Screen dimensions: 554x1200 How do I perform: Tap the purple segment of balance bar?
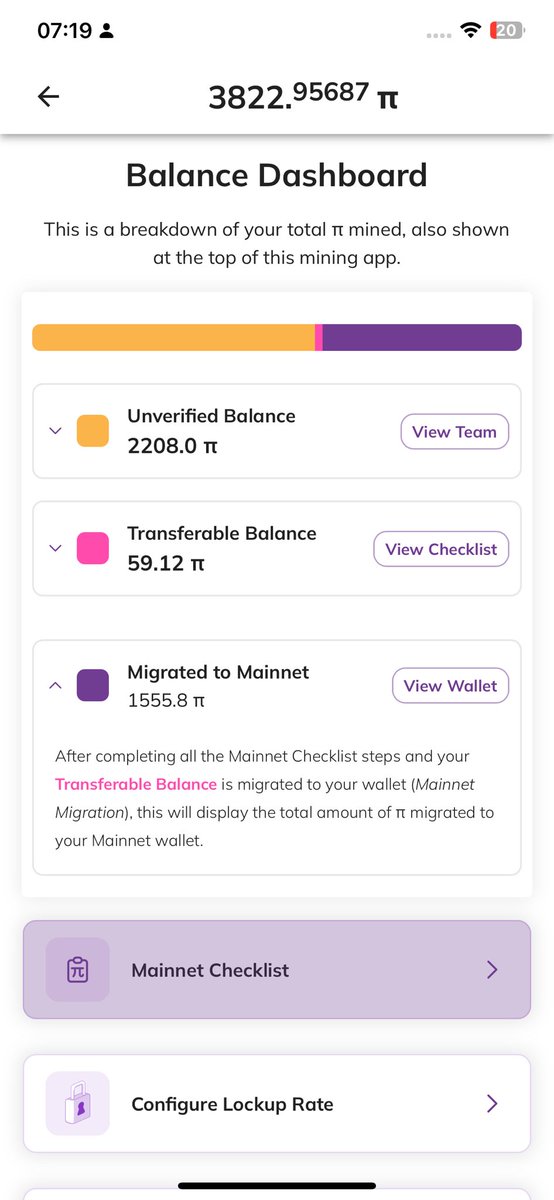[x=422, y=337]
